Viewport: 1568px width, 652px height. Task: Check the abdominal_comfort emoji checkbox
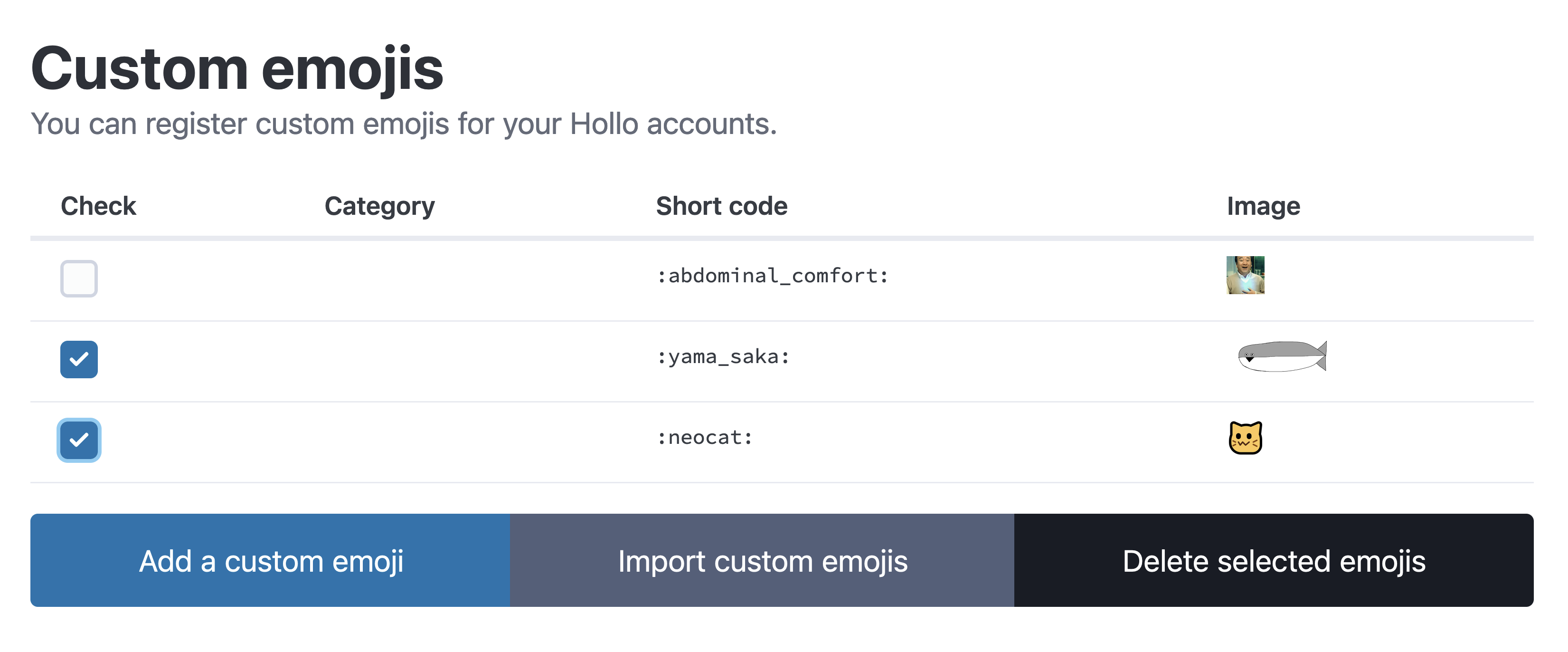[79, 278]
